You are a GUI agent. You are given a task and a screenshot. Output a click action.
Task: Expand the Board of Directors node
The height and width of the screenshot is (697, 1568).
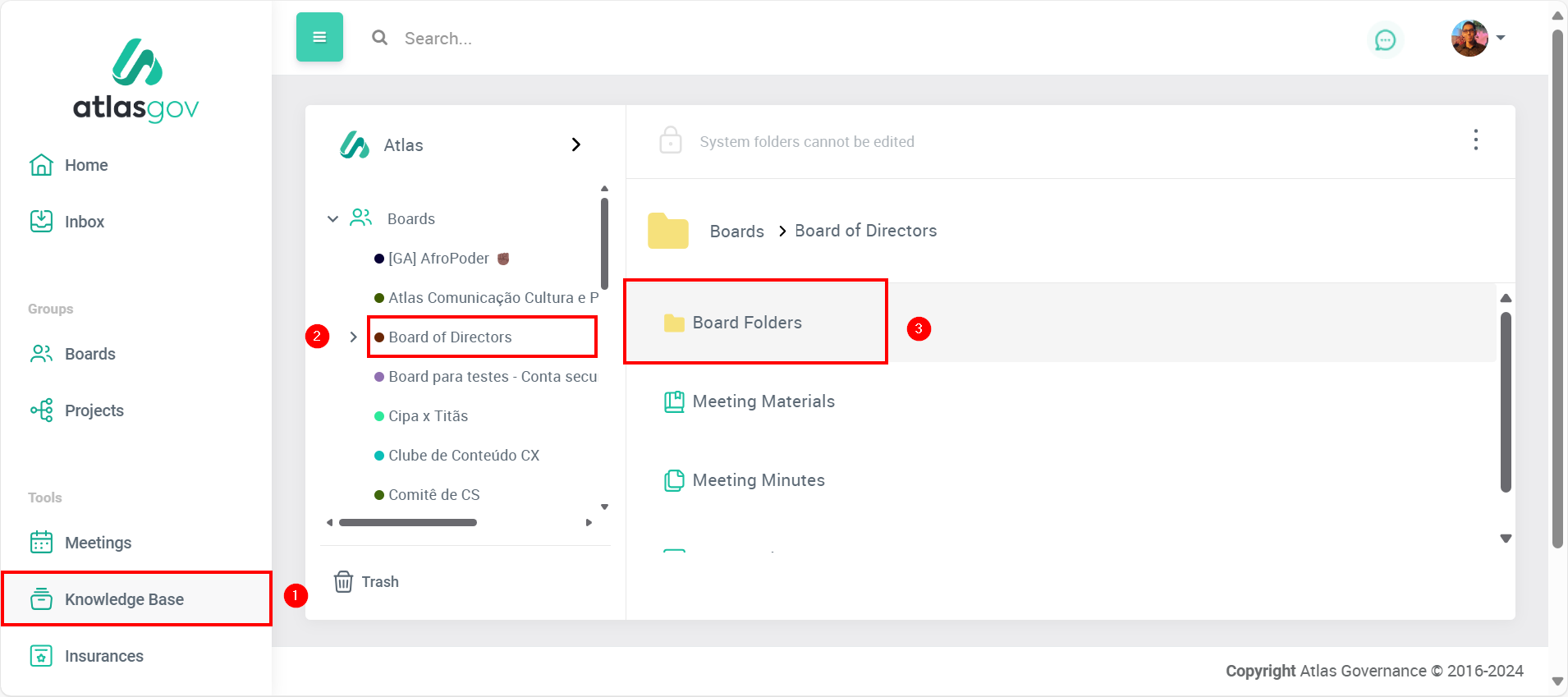coord(353,337)
